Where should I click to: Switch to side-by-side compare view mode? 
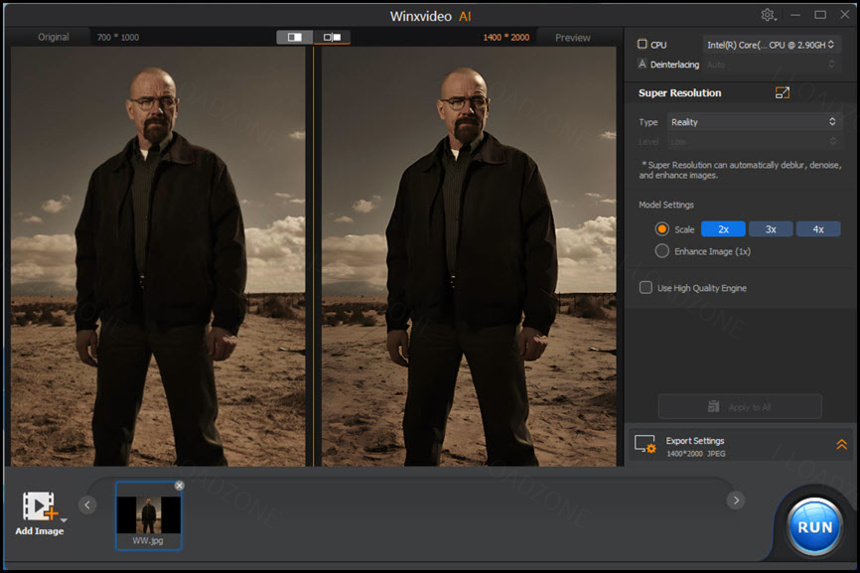coord(332,37)
